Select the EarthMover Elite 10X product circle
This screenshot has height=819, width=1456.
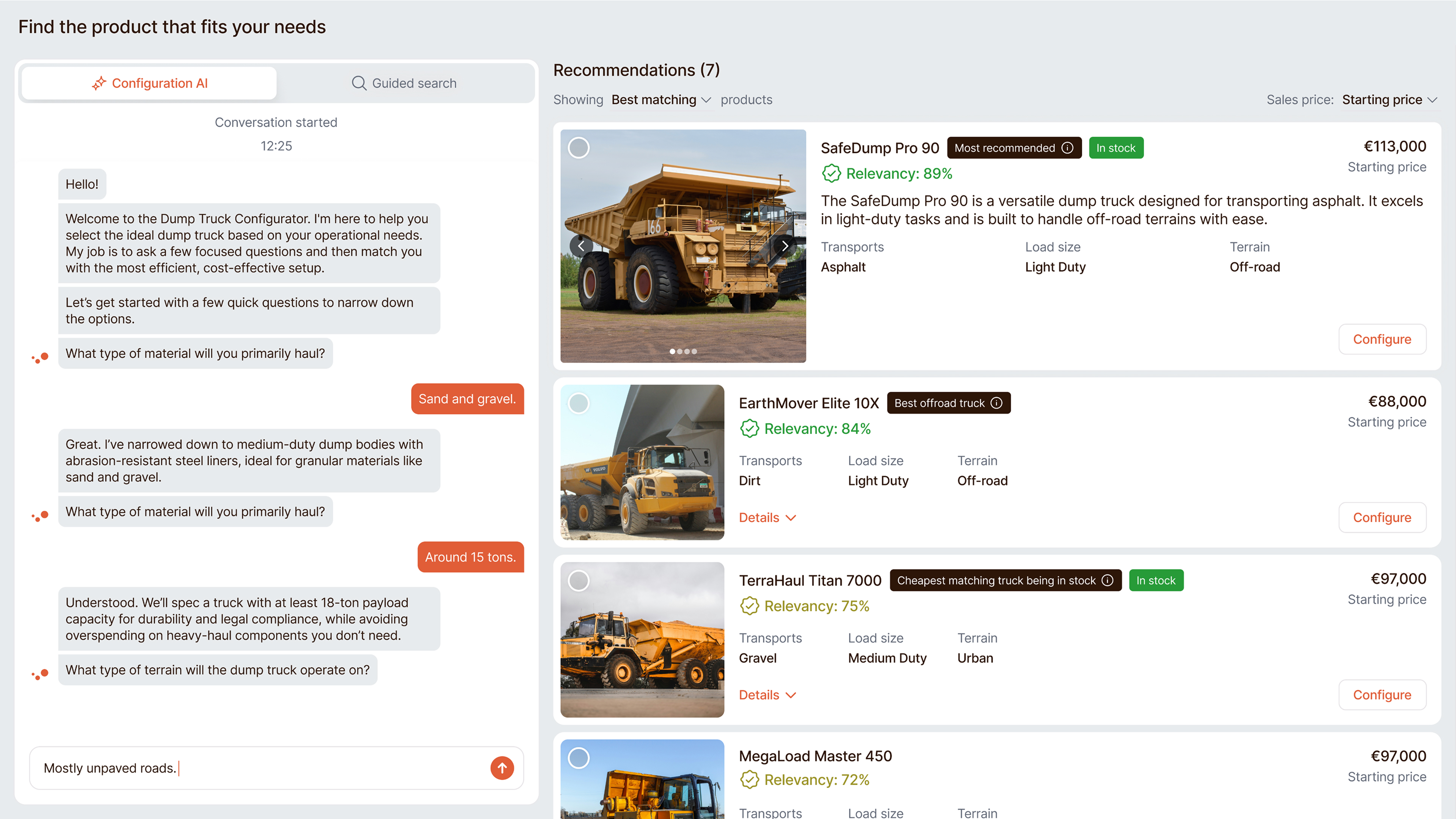click(579, 403)
